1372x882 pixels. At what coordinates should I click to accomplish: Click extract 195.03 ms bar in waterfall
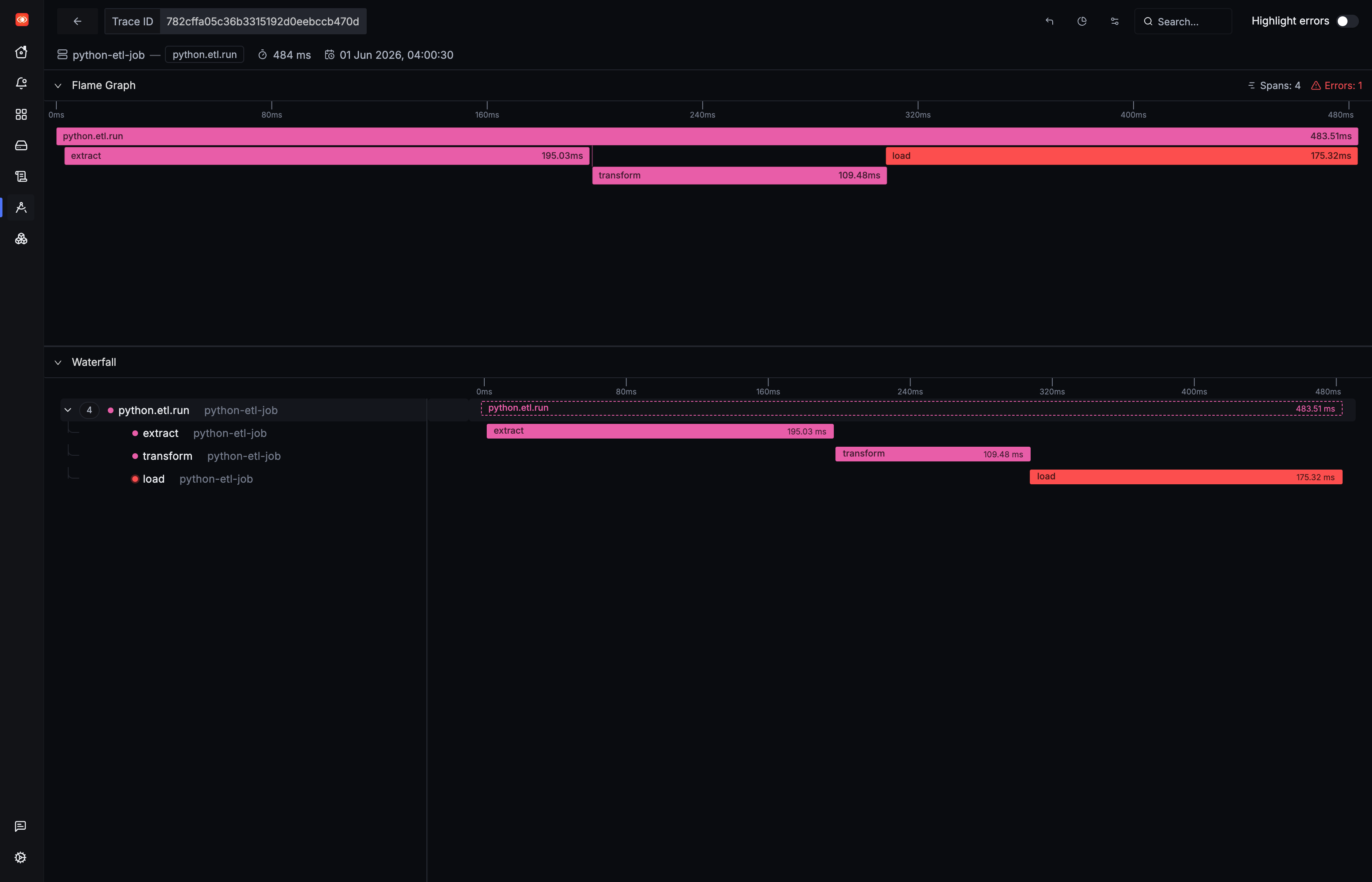point(660,431)
